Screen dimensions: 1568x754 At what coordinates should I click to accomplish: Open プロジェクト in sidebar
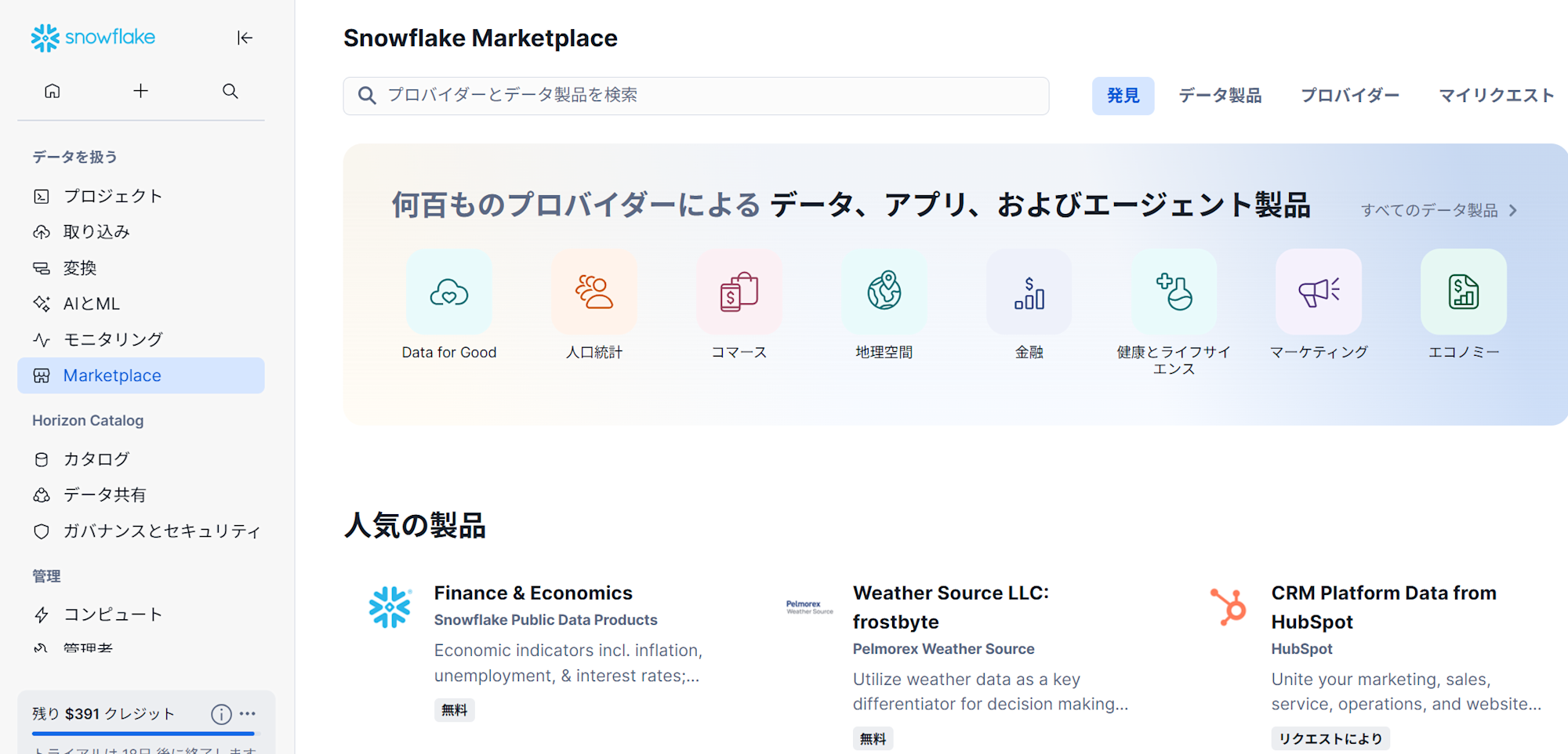pyautogui.click(x=141, y=196)
